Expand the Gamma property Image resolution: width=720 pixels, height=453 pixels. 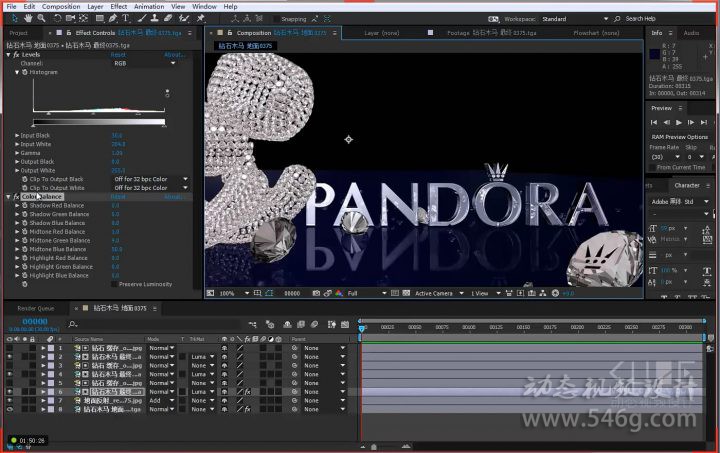point(17,153)
